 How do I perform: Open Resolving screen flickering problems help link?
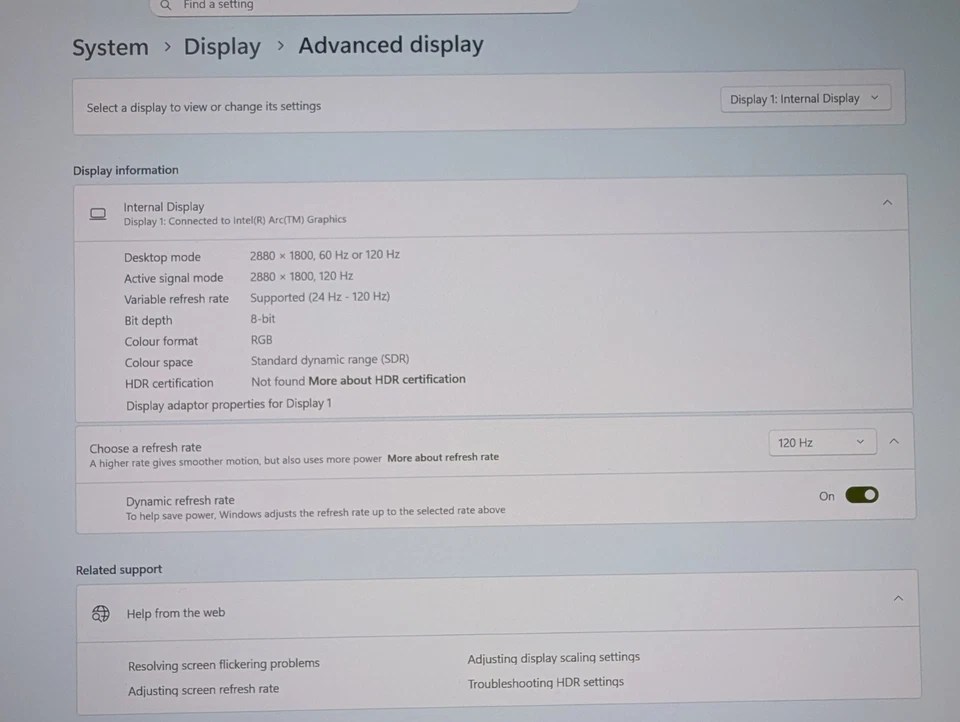tap(224, 664)
